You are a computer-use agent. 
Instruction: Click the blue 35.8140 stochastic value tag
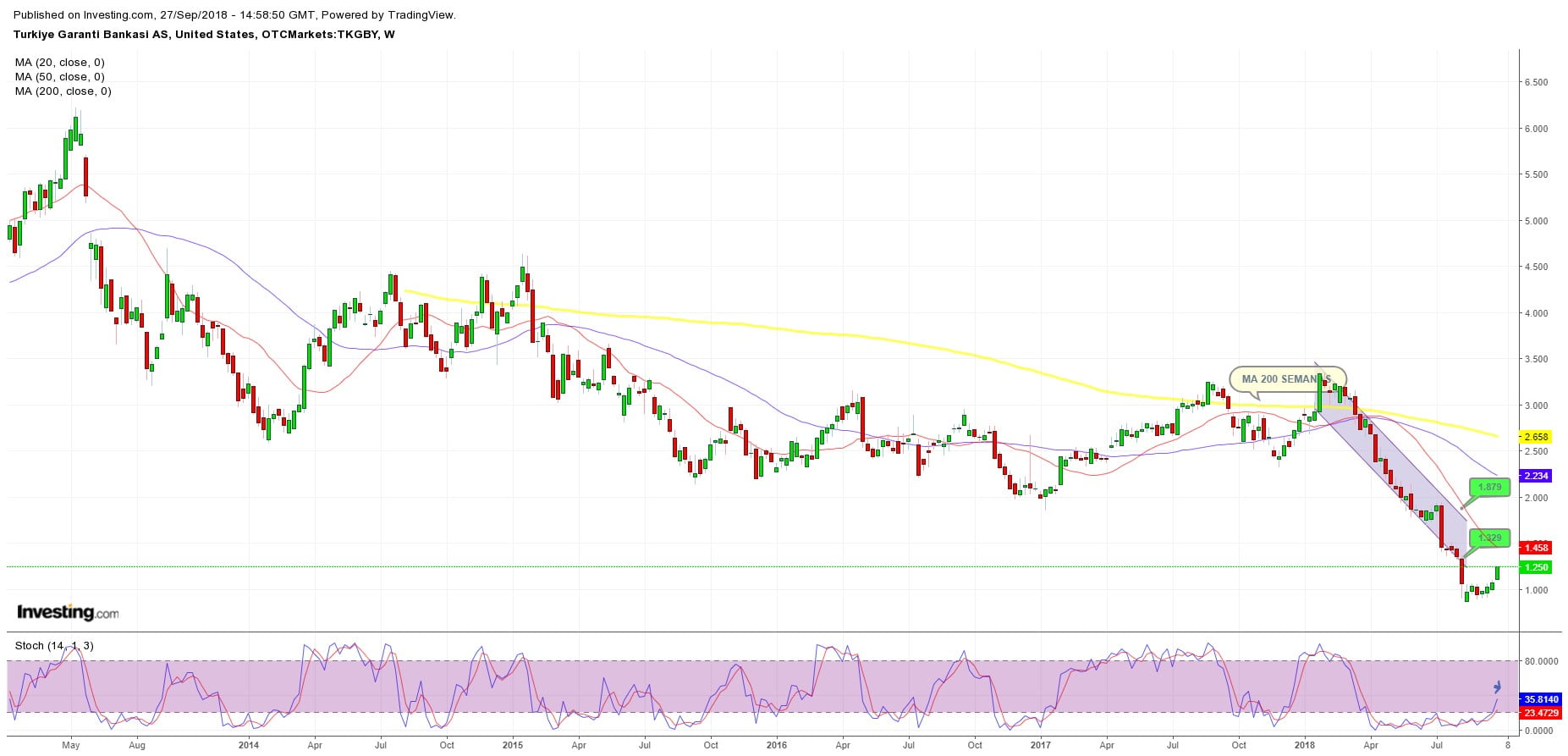tap(1540, 700)
